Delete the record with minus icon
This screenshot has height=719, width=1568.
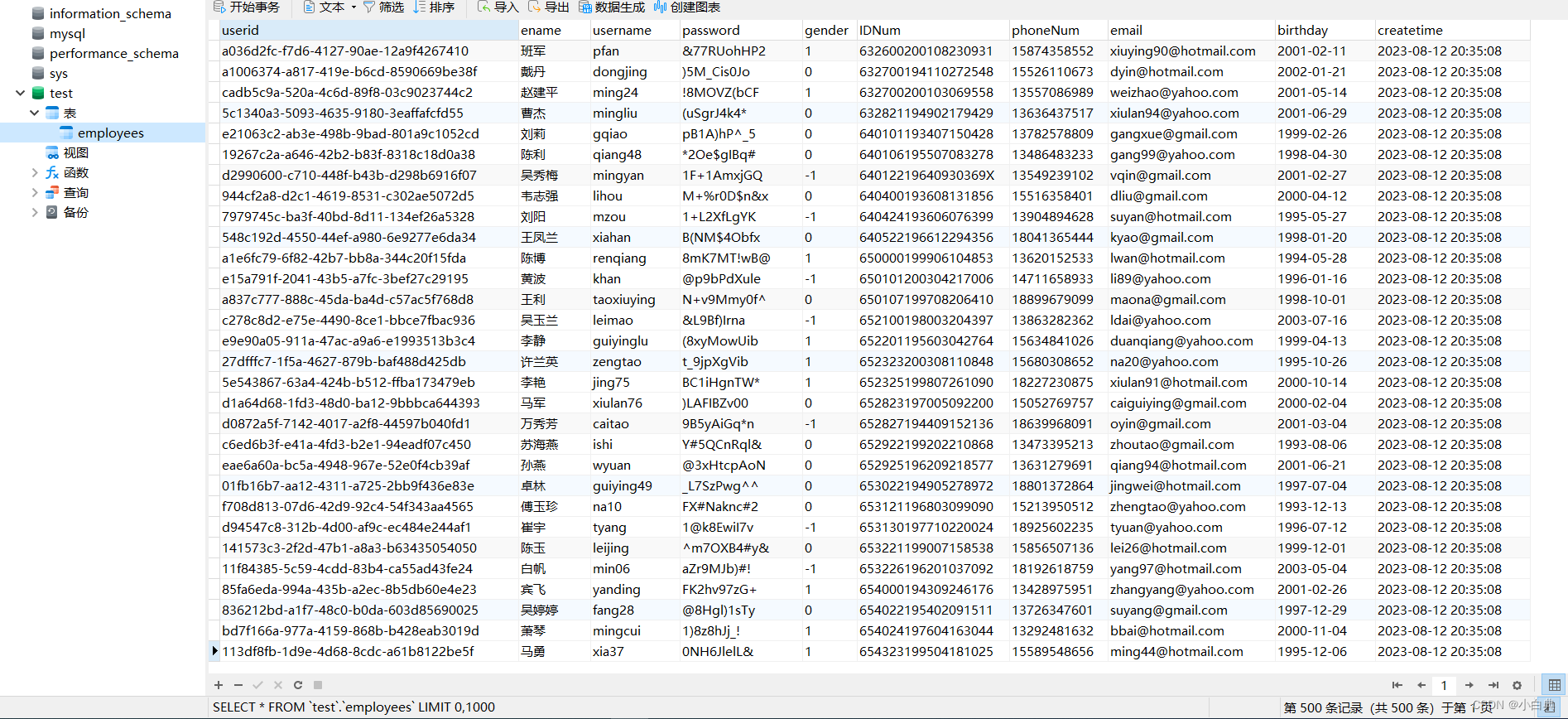point(238,685)
